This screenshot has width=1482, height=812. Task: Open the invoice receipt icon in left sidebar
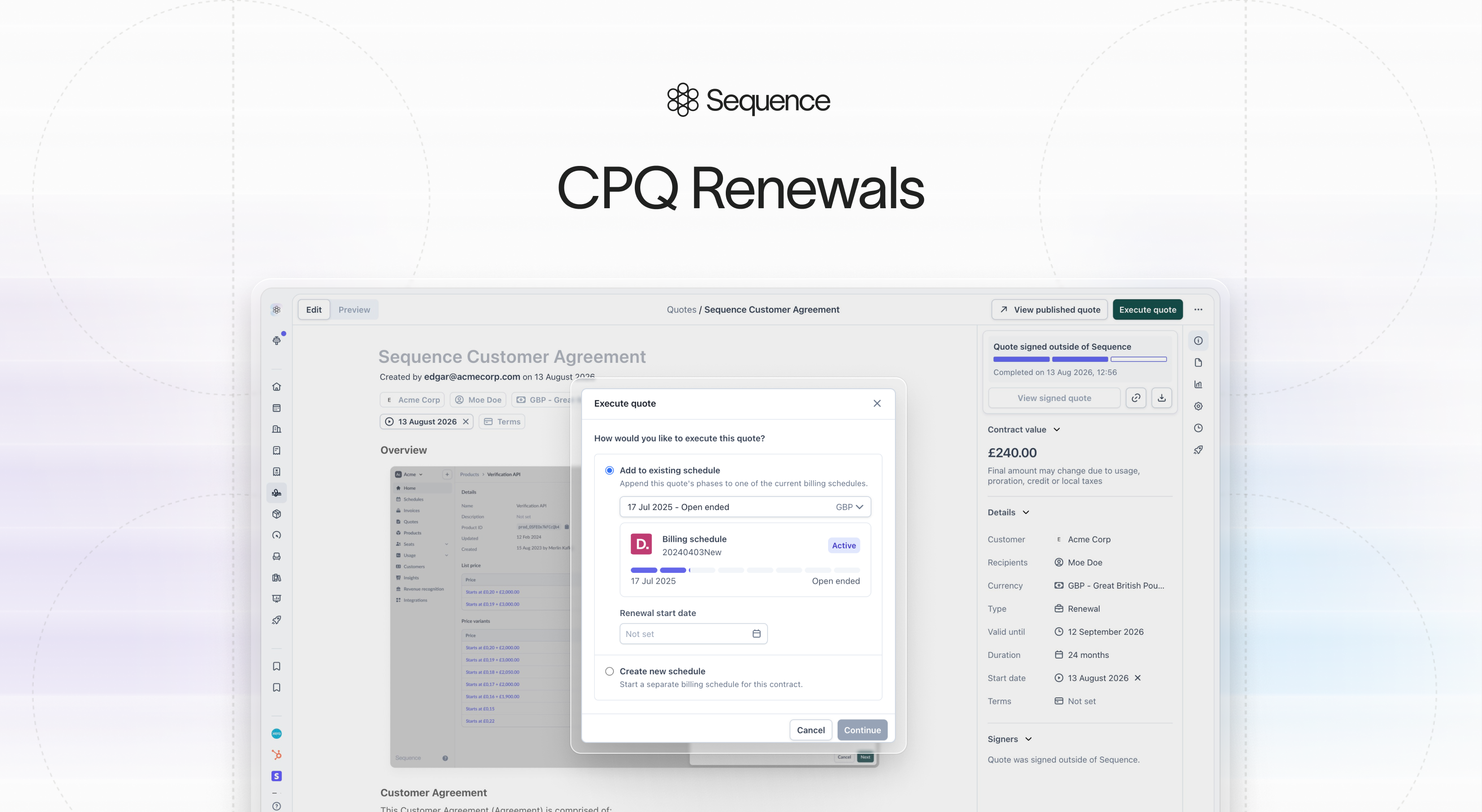tap(277, 450)
